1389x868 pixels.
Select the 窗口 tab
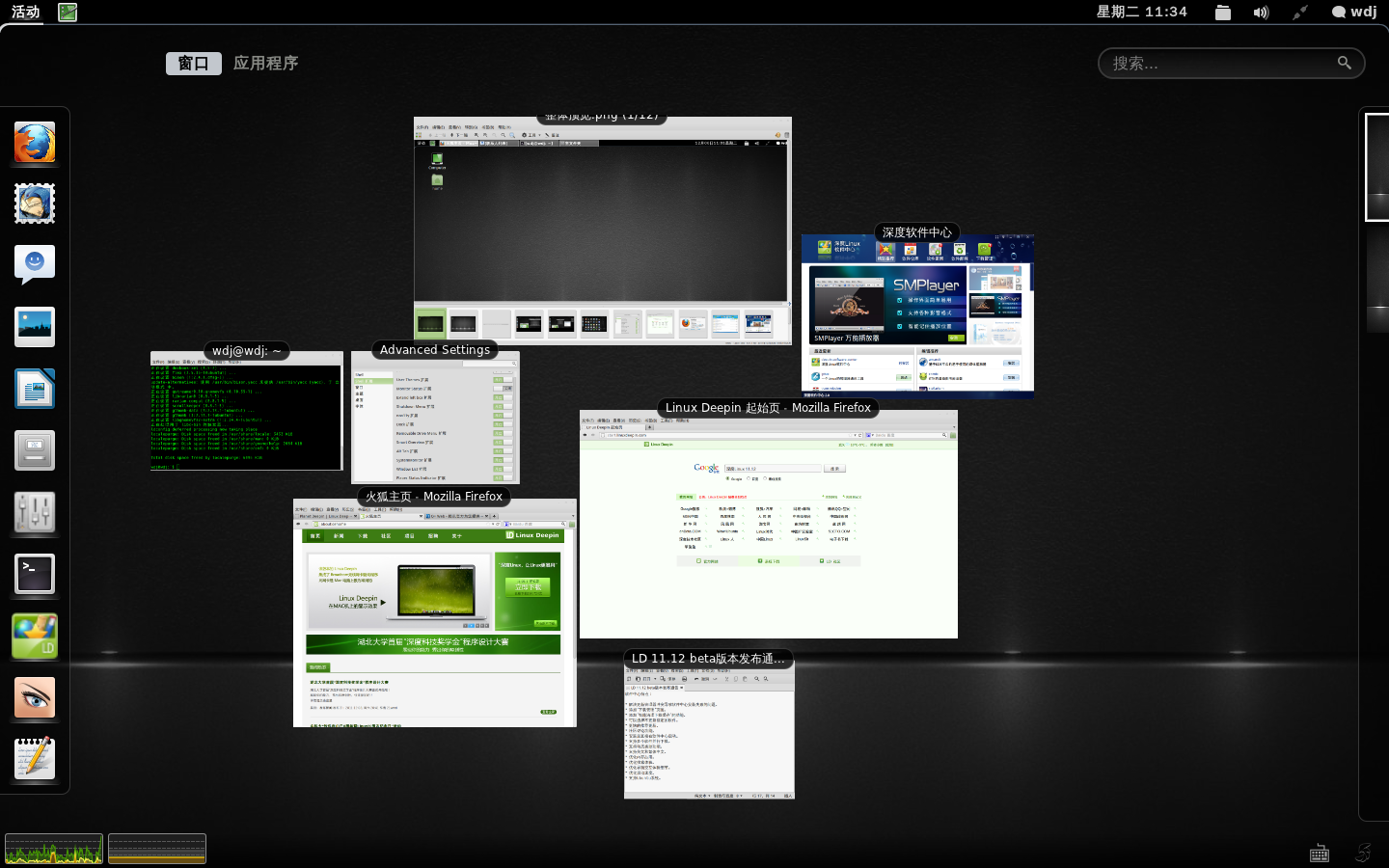coord(193,64)
